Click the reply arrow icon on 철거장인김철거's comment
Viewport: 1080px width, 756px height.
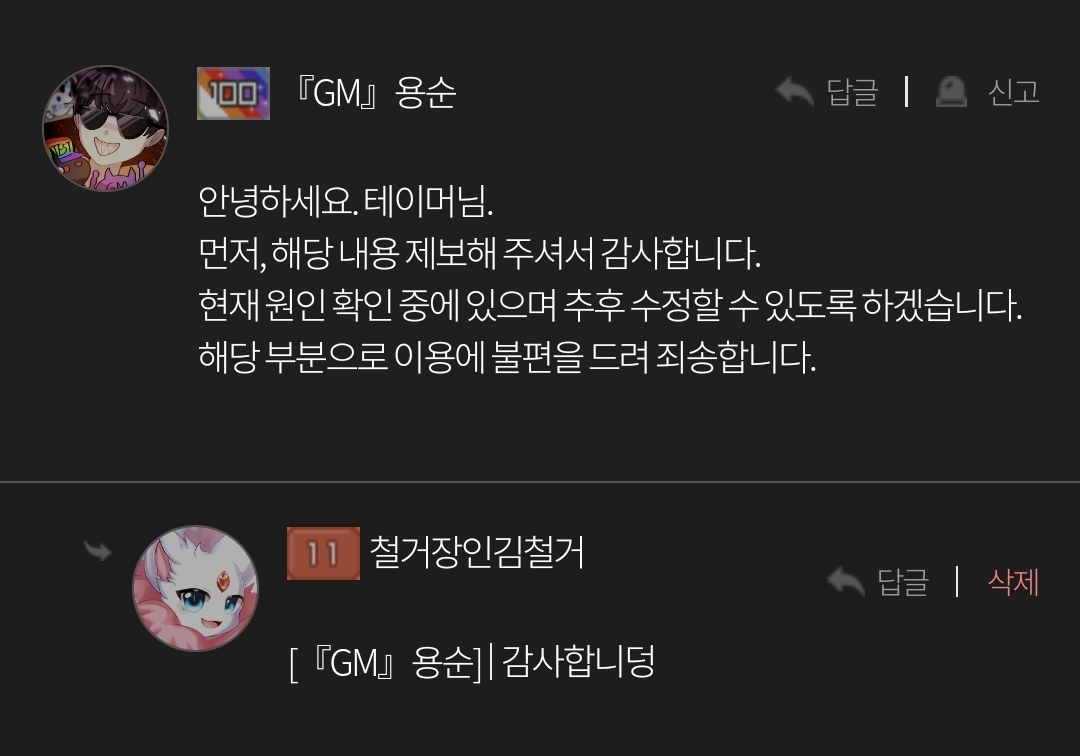tap(845, 582)
